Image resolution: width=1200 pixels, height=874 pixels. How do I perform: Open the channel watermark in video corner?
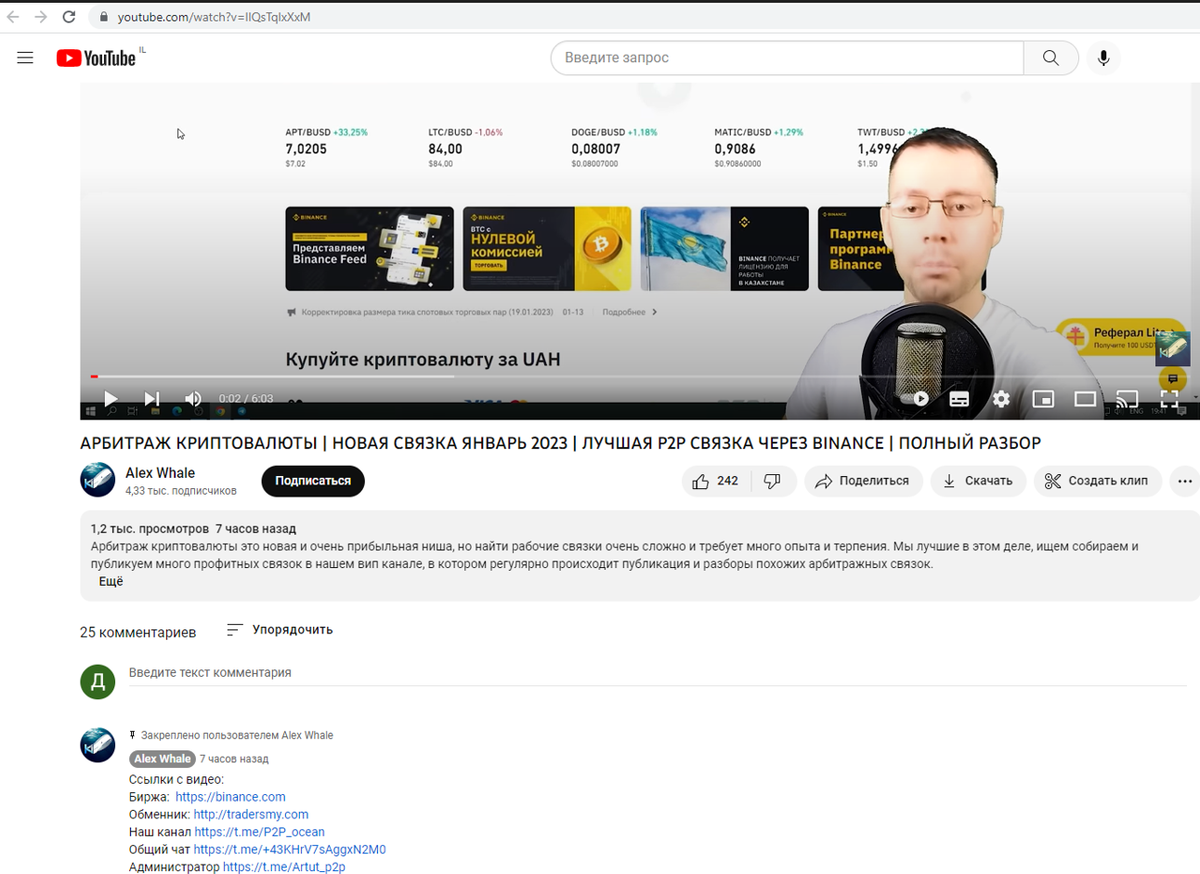click(x=1173, y=348)
